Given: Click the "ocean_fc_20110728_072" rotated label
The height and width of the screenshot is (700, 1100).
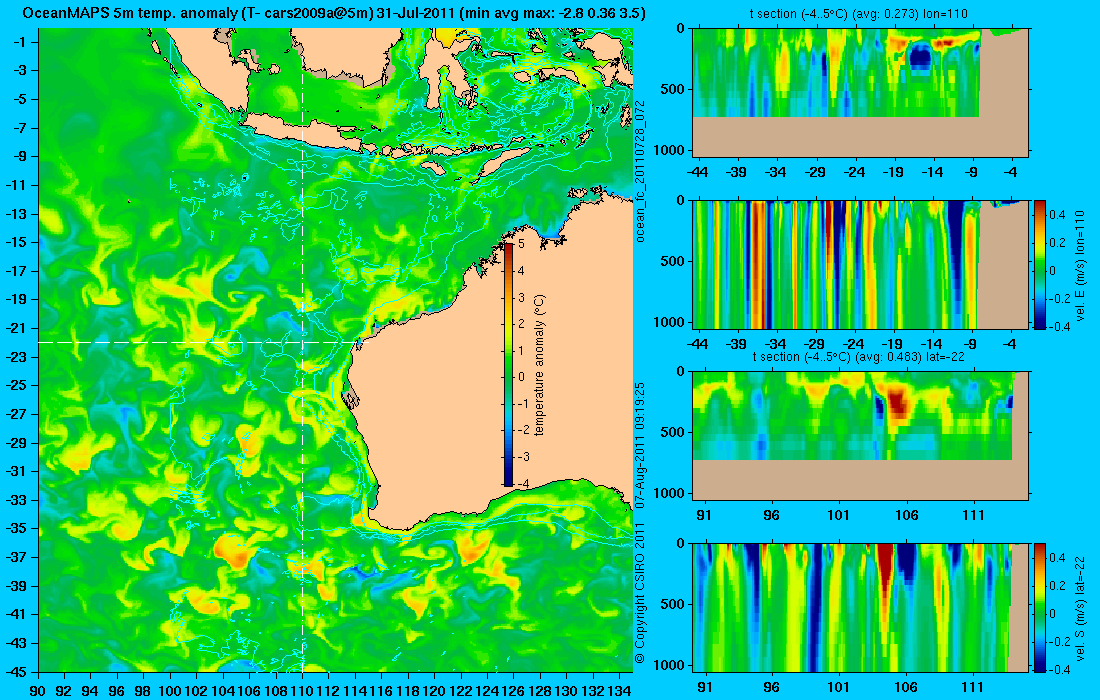Looking at the screenshot, I should [640, 171].
